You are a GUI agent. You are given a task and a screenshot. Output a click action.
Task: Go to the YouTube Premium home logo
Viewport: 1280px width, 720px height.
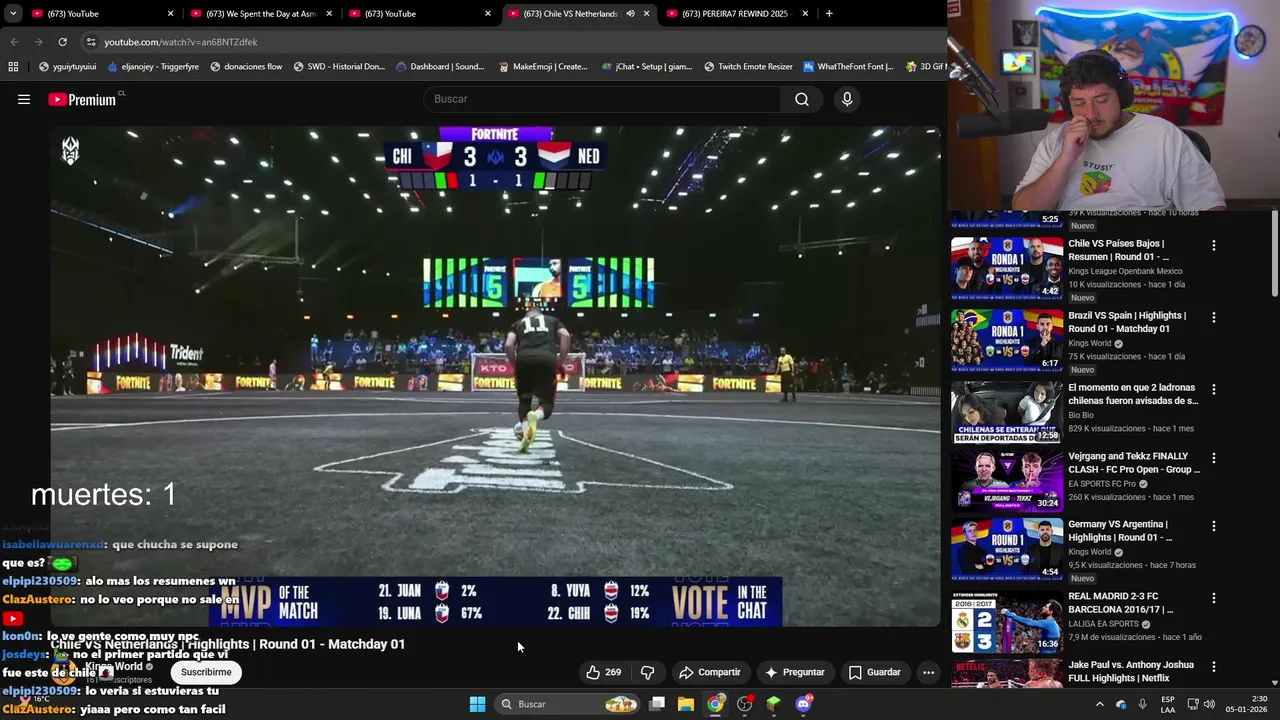pyautogui.click(x=82, y=99)
